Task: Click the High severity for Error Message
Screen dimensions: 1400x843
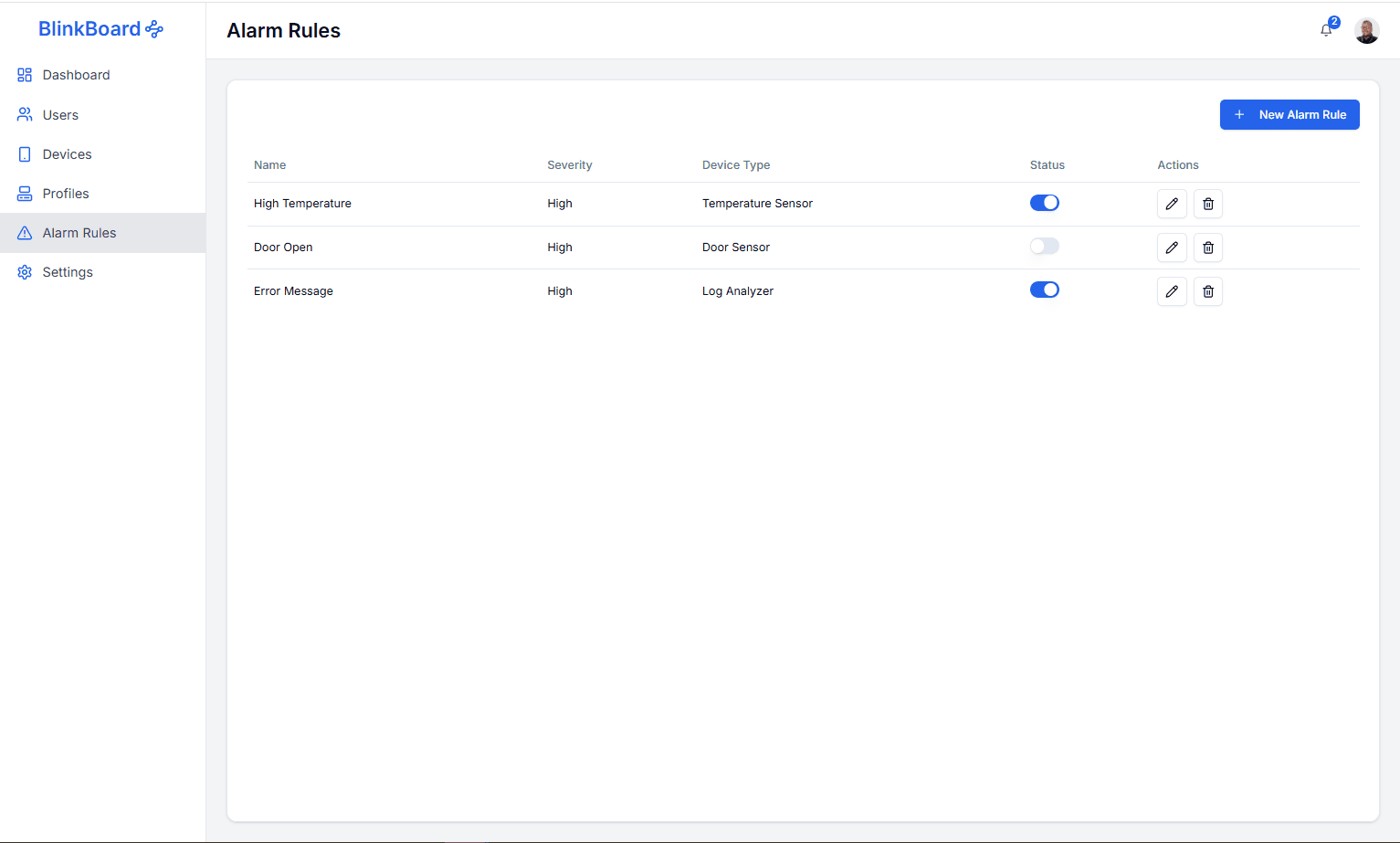Action: coord(560,291)
